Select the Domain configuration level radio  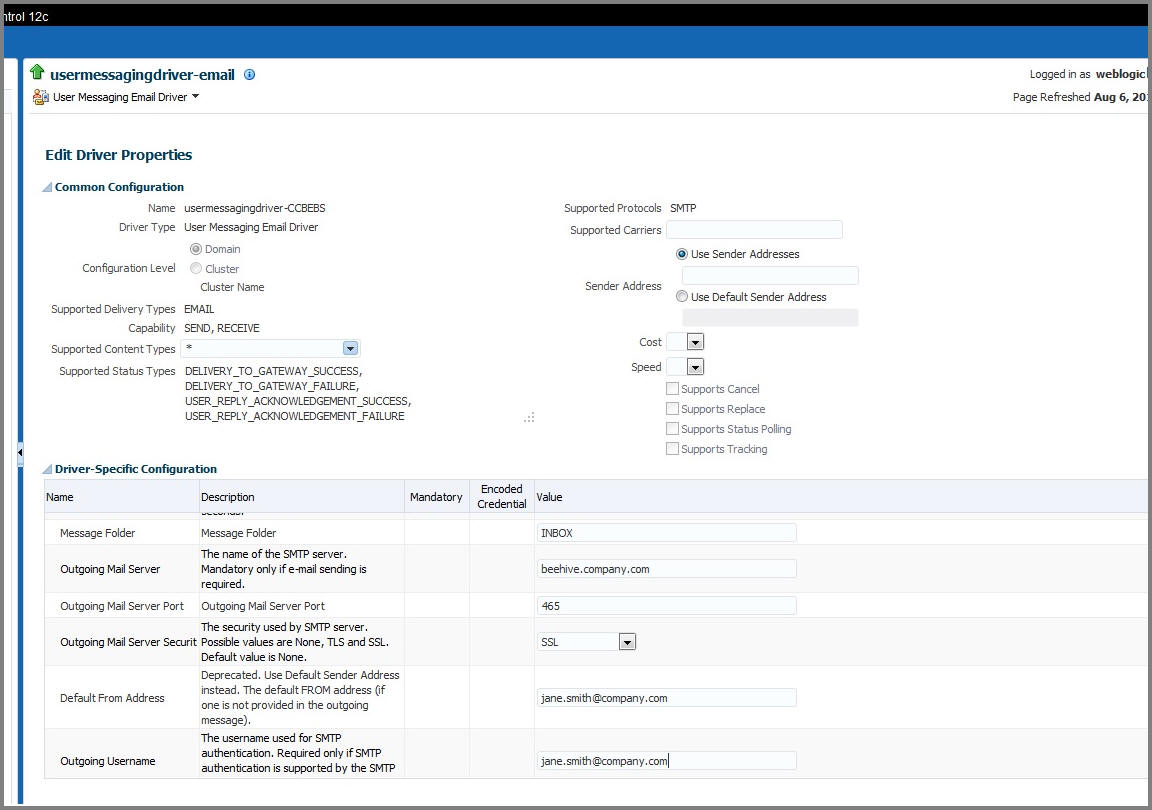(x=195, y=249)
